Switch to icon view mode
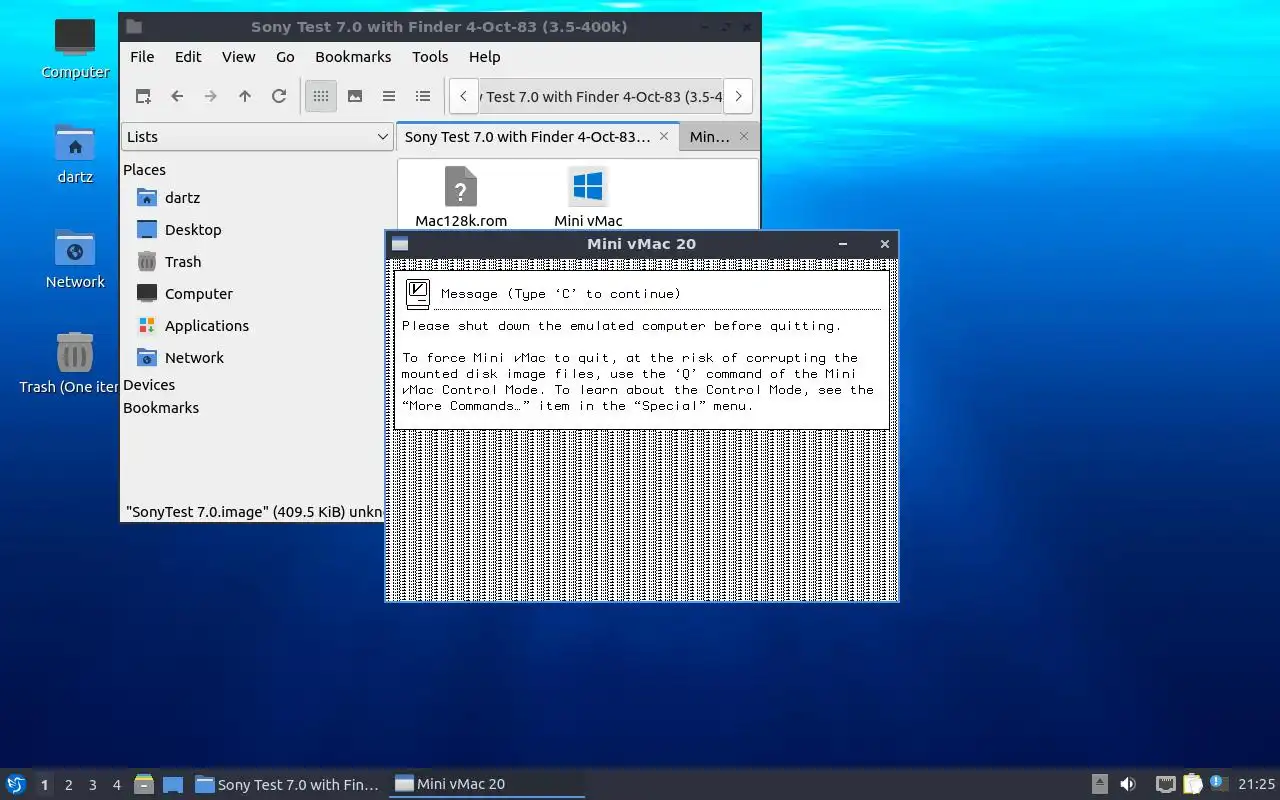 tap(321, 97)
